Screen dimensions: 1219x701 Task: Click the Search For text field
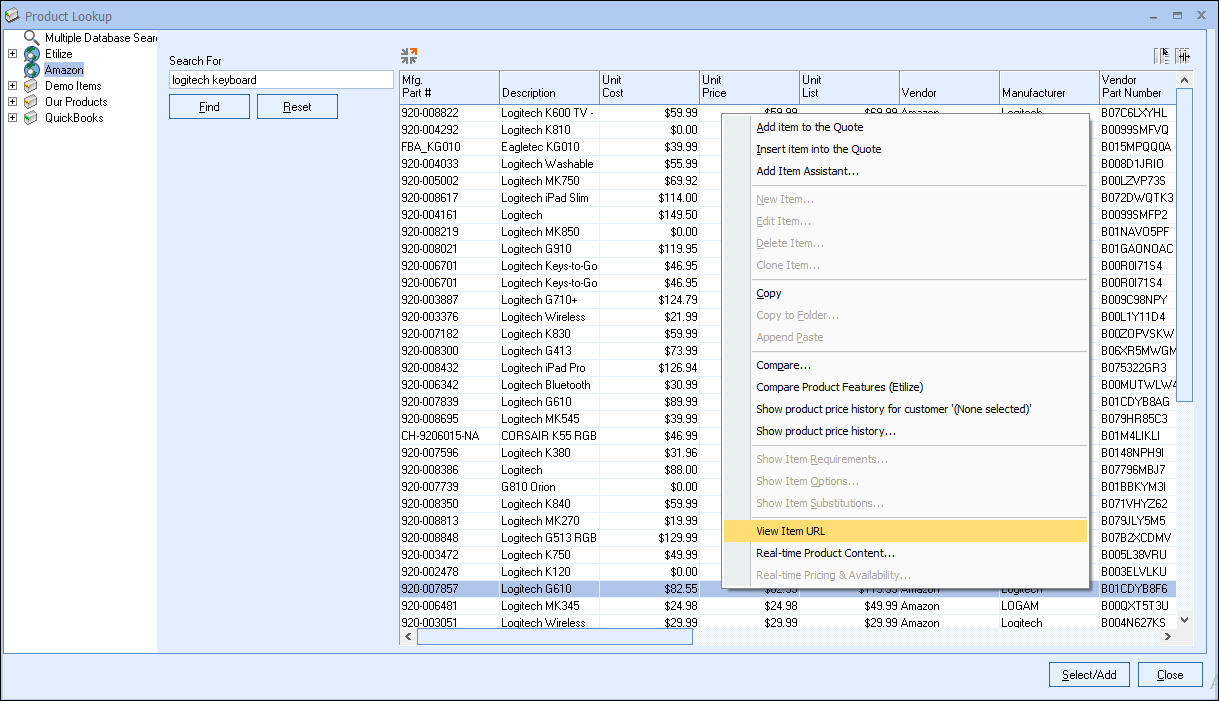(281, 80)
